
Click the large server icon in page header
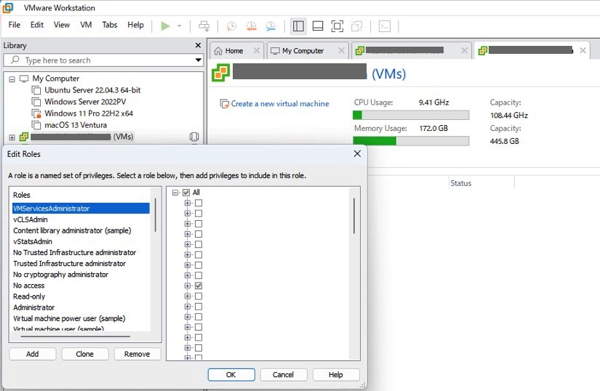221,72
